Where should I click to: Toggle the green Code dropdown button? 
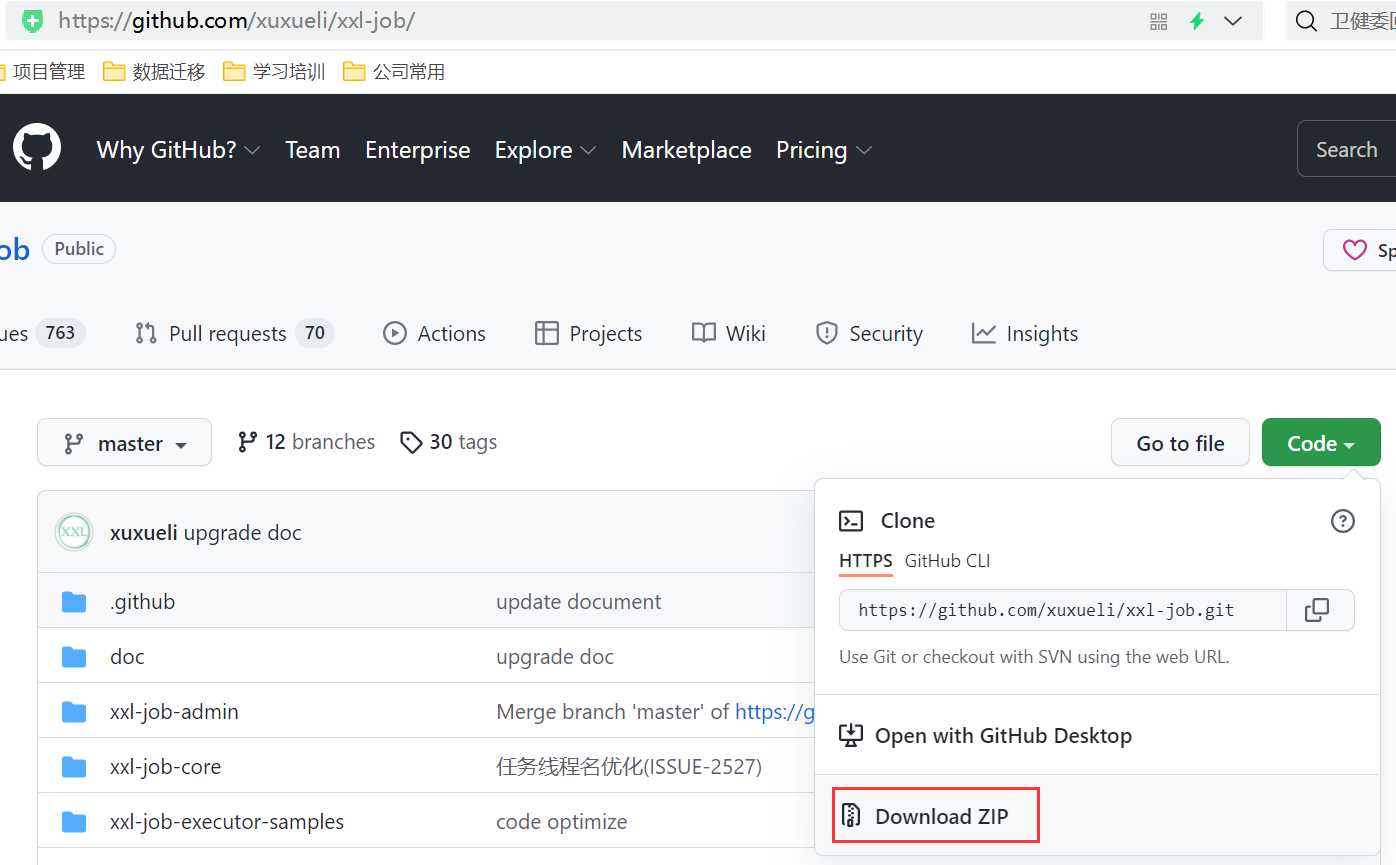point(1321,442)
